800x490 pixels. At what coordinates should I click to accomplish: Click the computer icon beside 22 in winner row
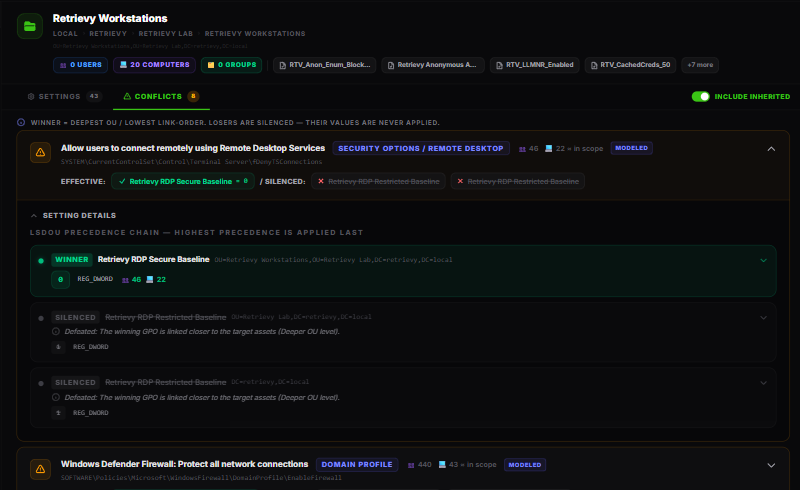tap(149, 279)
